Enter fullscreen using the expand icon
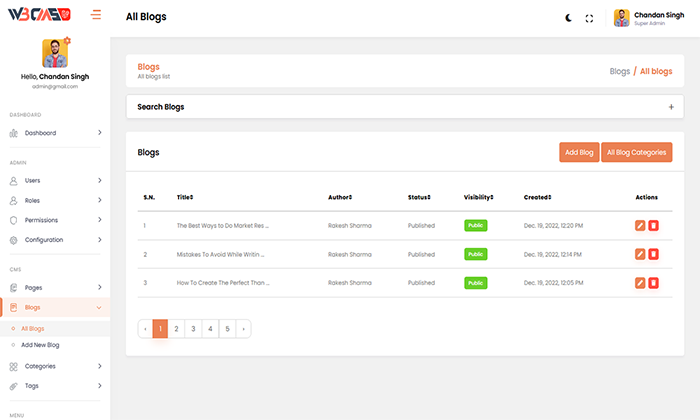This screenshot has width=700, height=420. coord(589,18)
